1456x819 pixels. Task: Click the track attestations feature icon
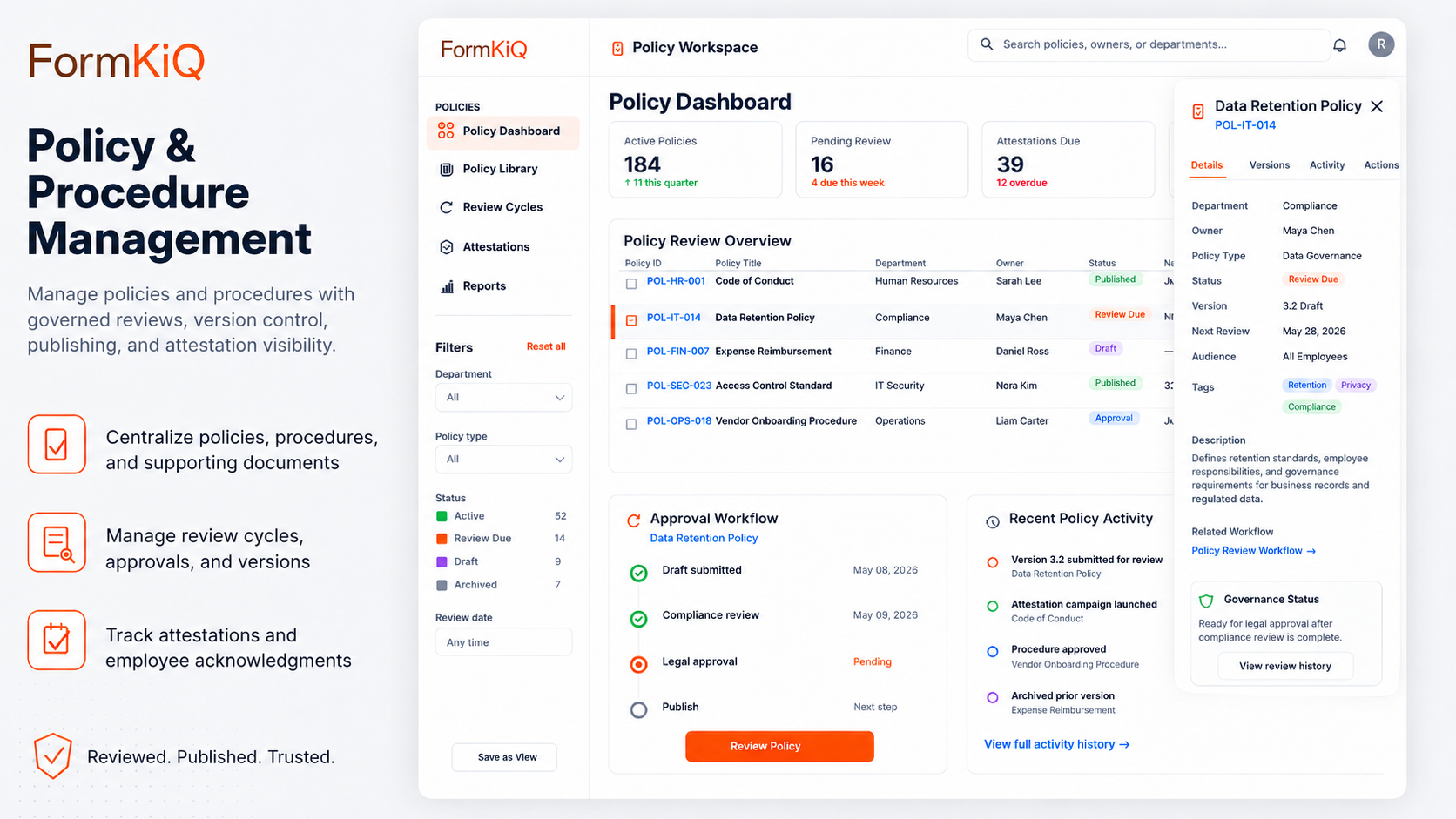57,640
